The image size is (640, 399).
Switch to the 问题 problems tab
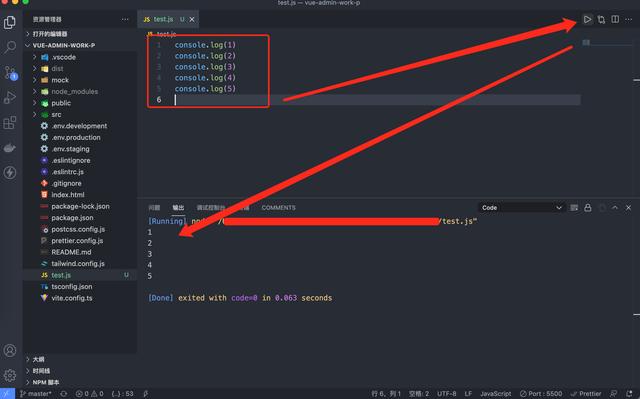point(154,208)
